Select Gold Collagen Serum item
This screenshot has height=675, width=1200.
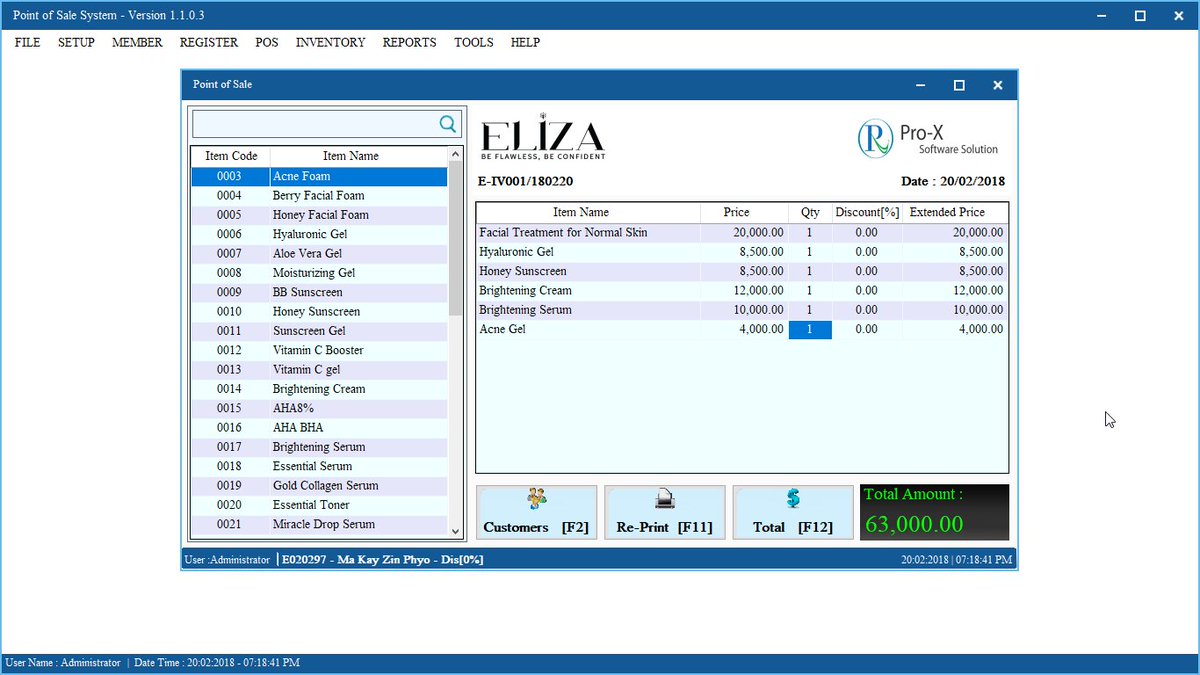[319, 486]
